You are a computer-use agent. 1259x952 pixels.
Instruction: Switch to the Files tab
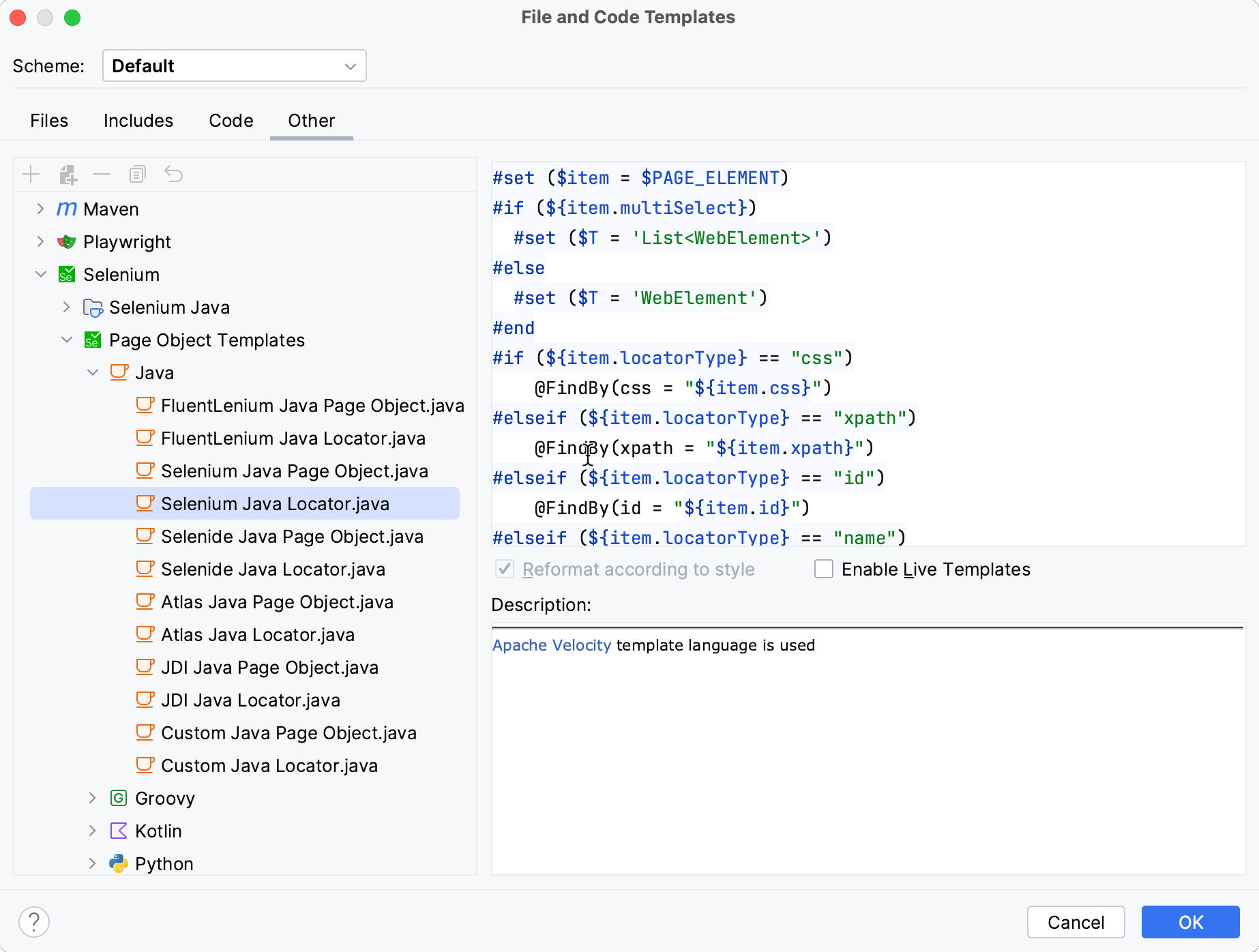pyautogui.click(x=48, y=120)
